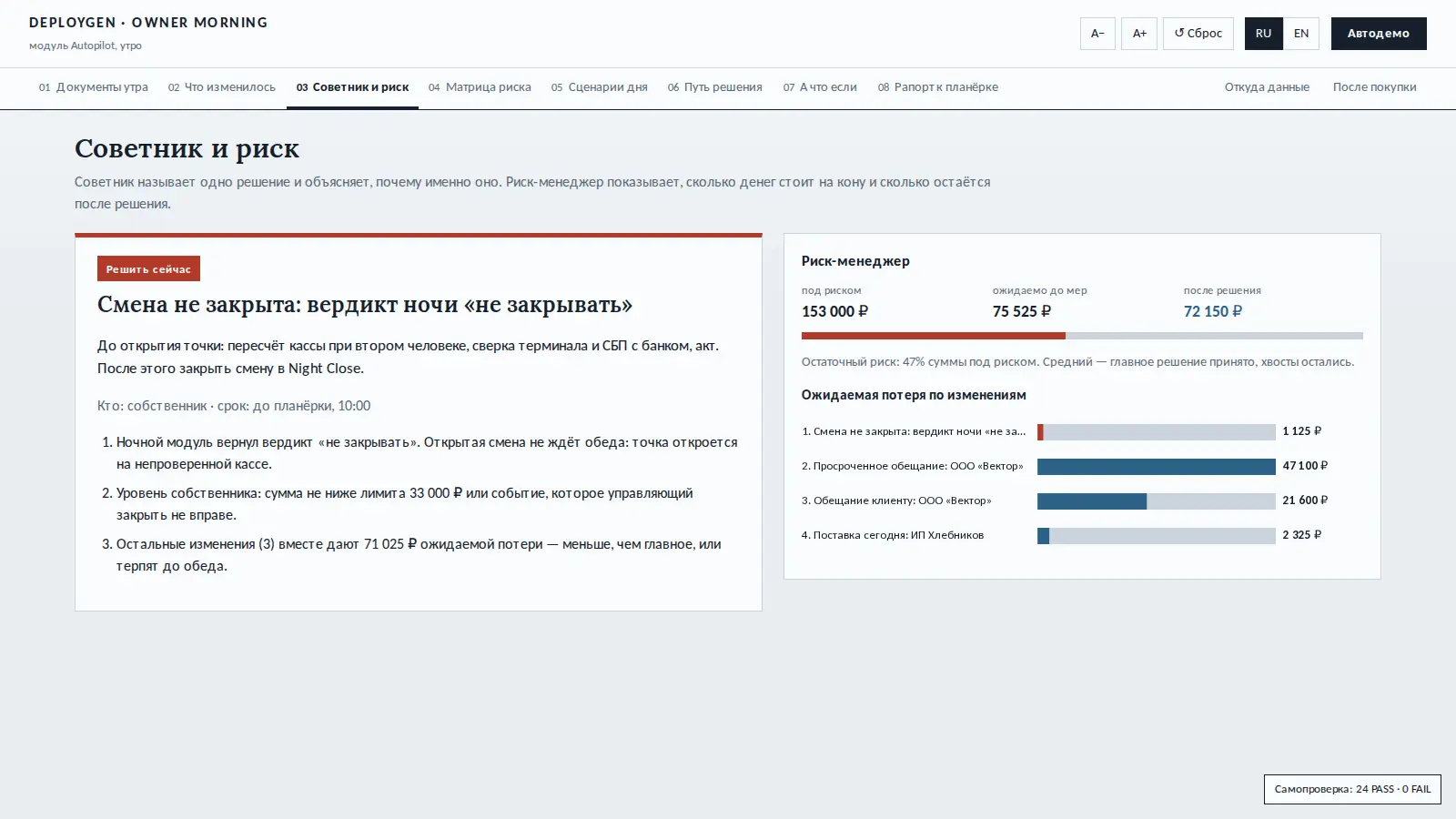1456x819 pixels.
Task: Switch language to RU
Action: 1263,34
